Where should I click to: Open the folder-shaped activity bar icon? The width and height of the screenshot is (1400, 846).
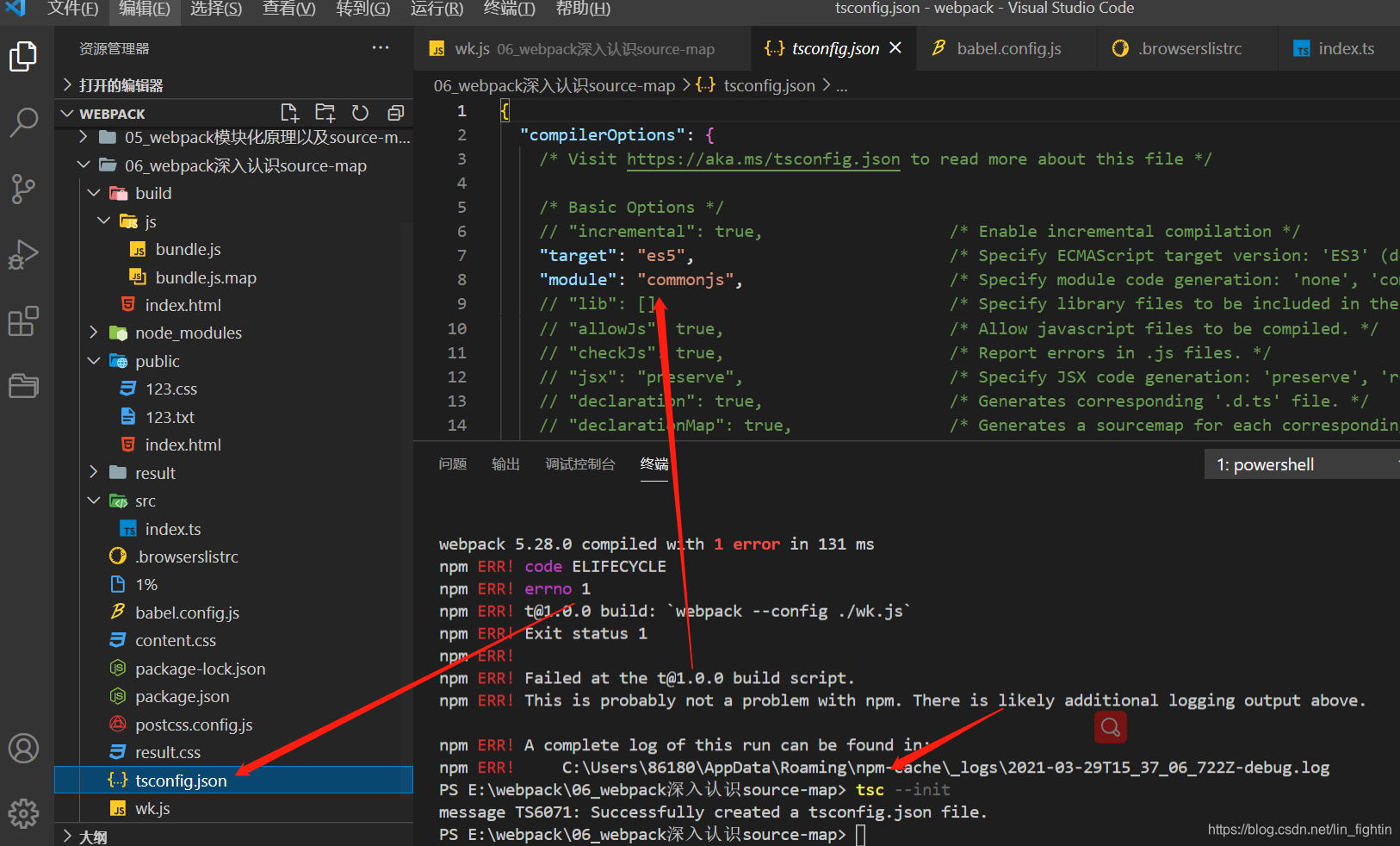tap(23, 385)
